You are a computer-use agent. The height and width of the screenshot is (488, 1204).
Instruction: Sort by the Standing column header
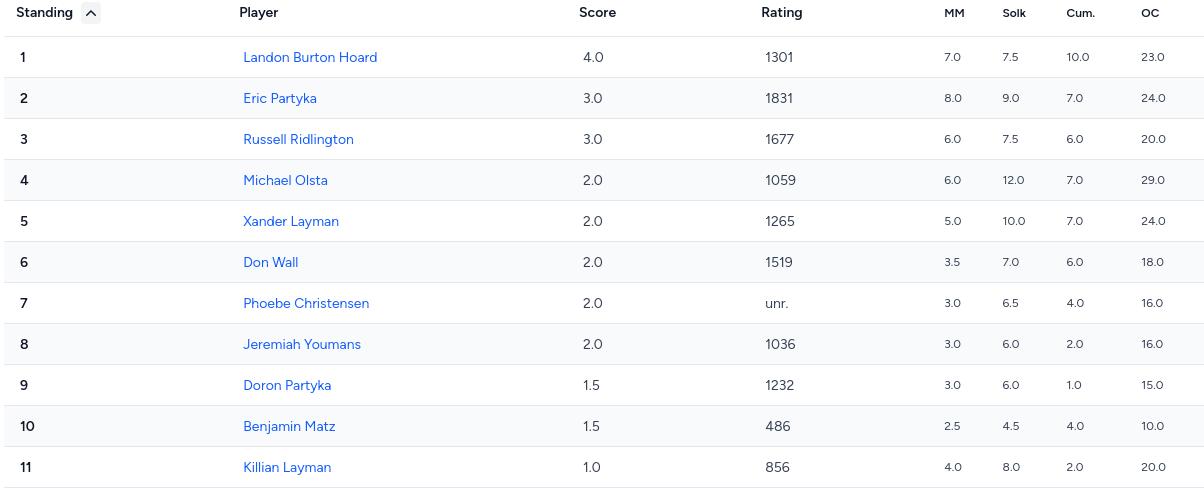[x=45, y=13]
